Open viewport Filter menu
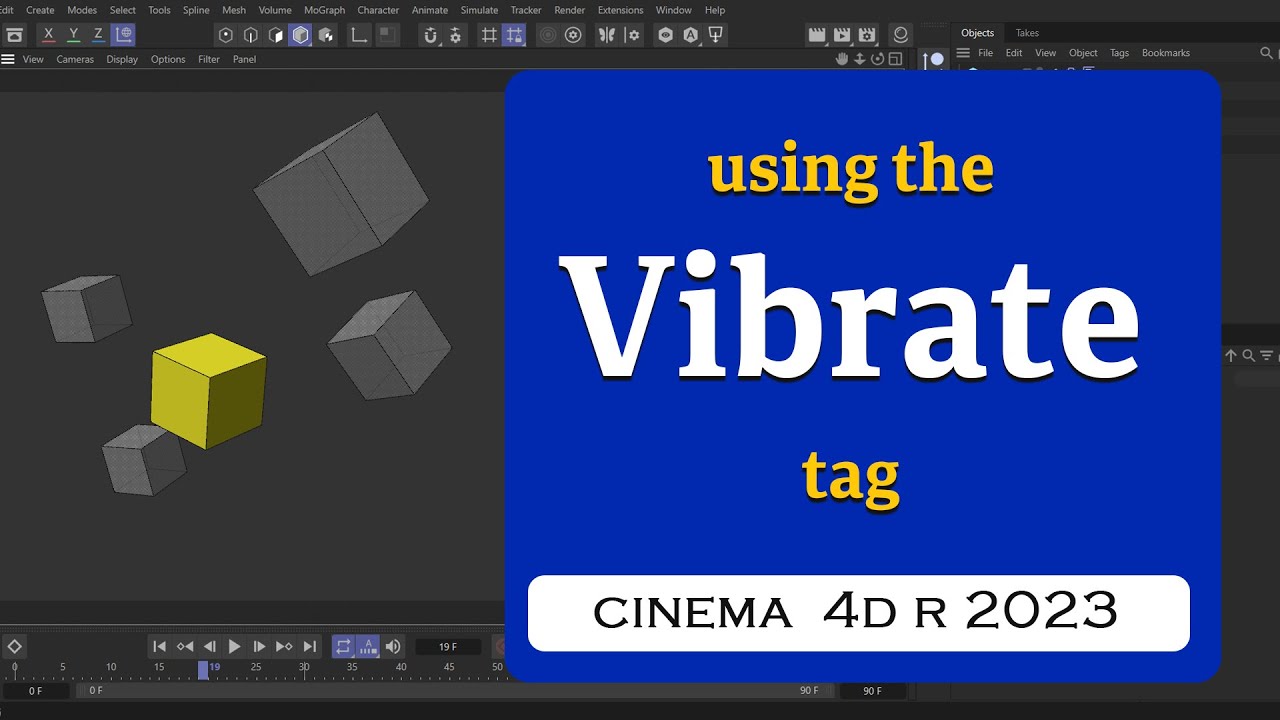Screen dimensions: 1280x720 coord(208,59)
